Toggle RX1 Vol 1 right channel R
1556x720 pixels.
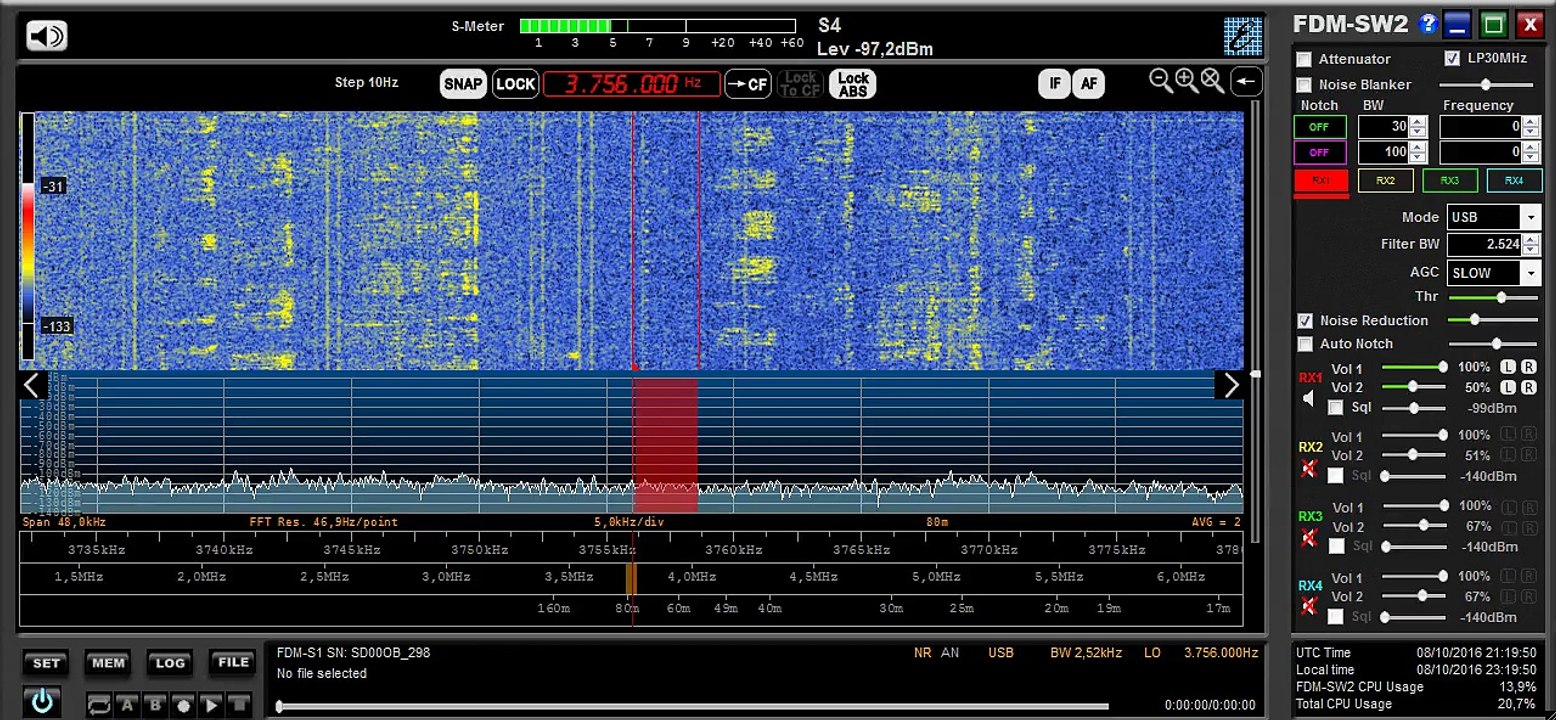(x=1529, y=367)
